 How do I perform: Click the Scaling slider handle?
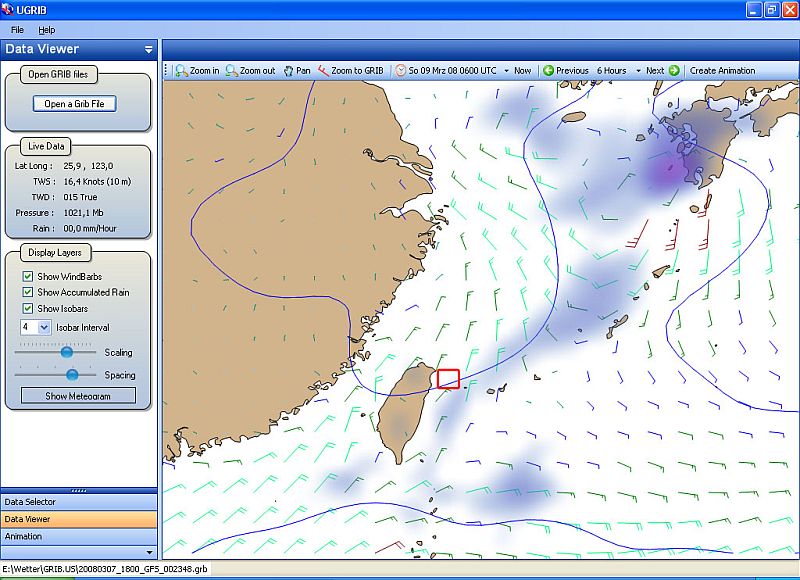[67, 352]
